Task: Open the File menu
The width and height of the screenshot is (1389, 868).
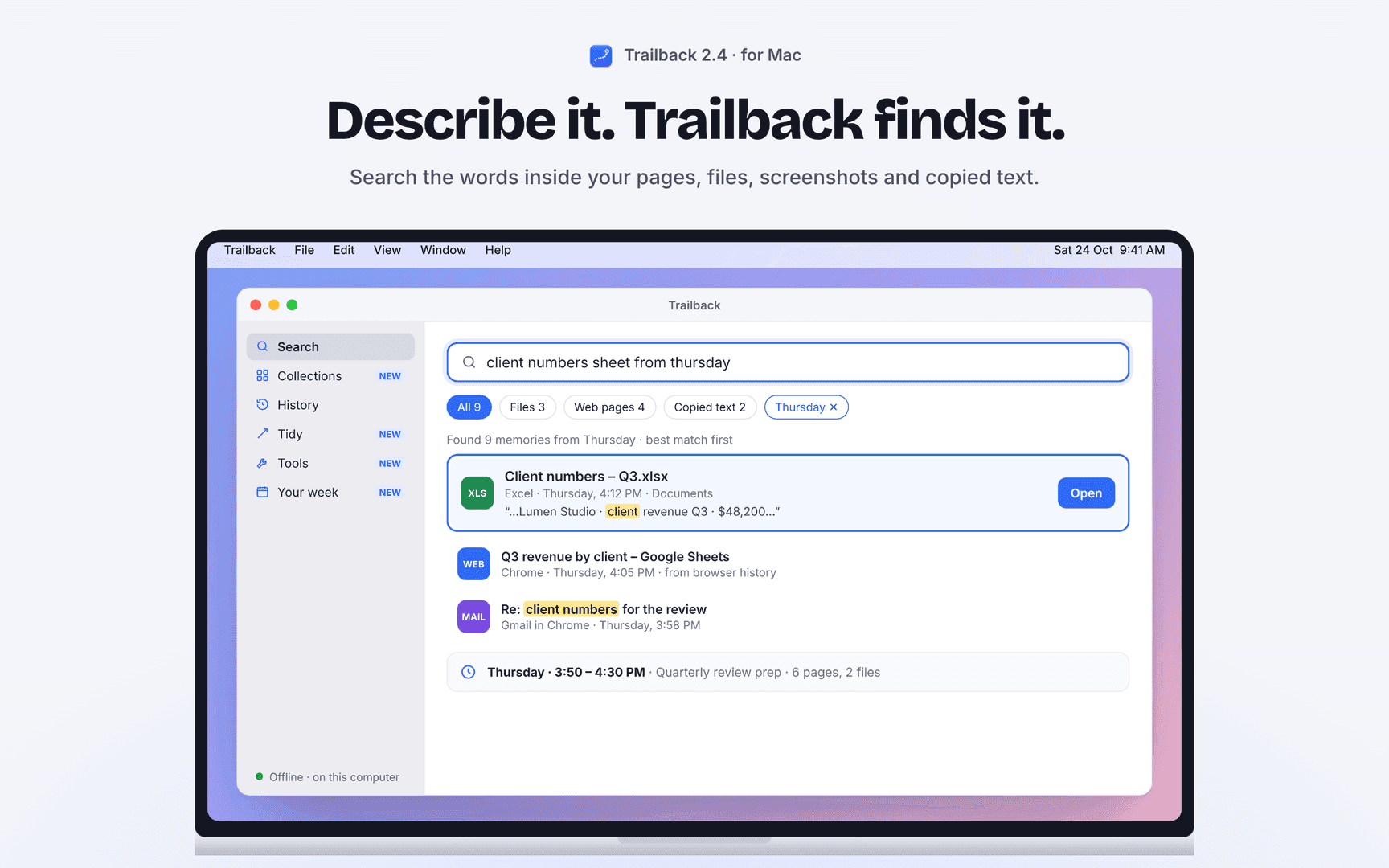Action: 304,250
